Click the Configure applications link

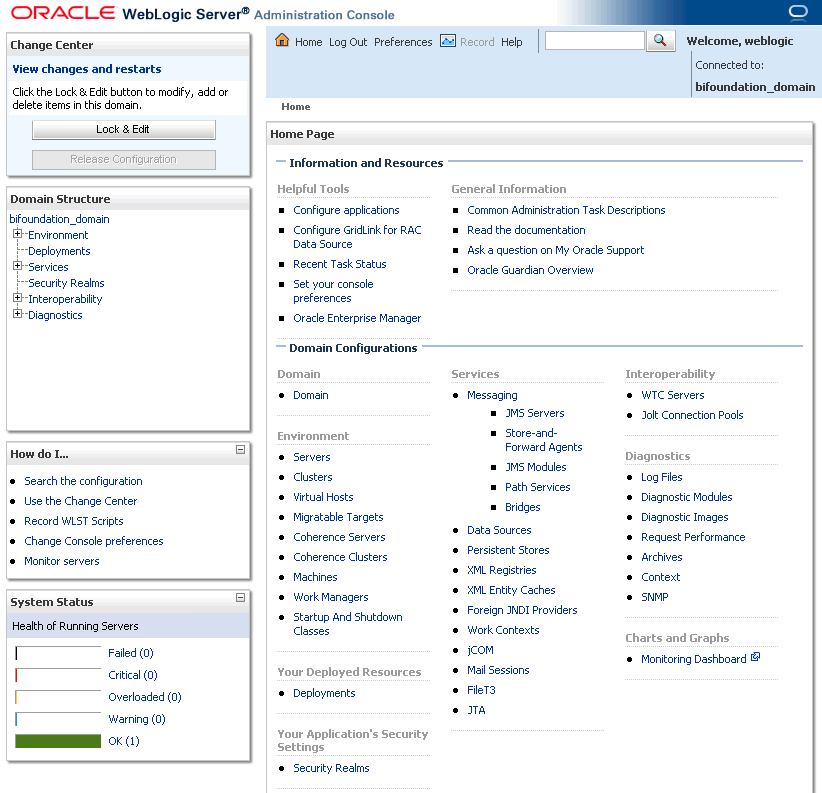347,210
